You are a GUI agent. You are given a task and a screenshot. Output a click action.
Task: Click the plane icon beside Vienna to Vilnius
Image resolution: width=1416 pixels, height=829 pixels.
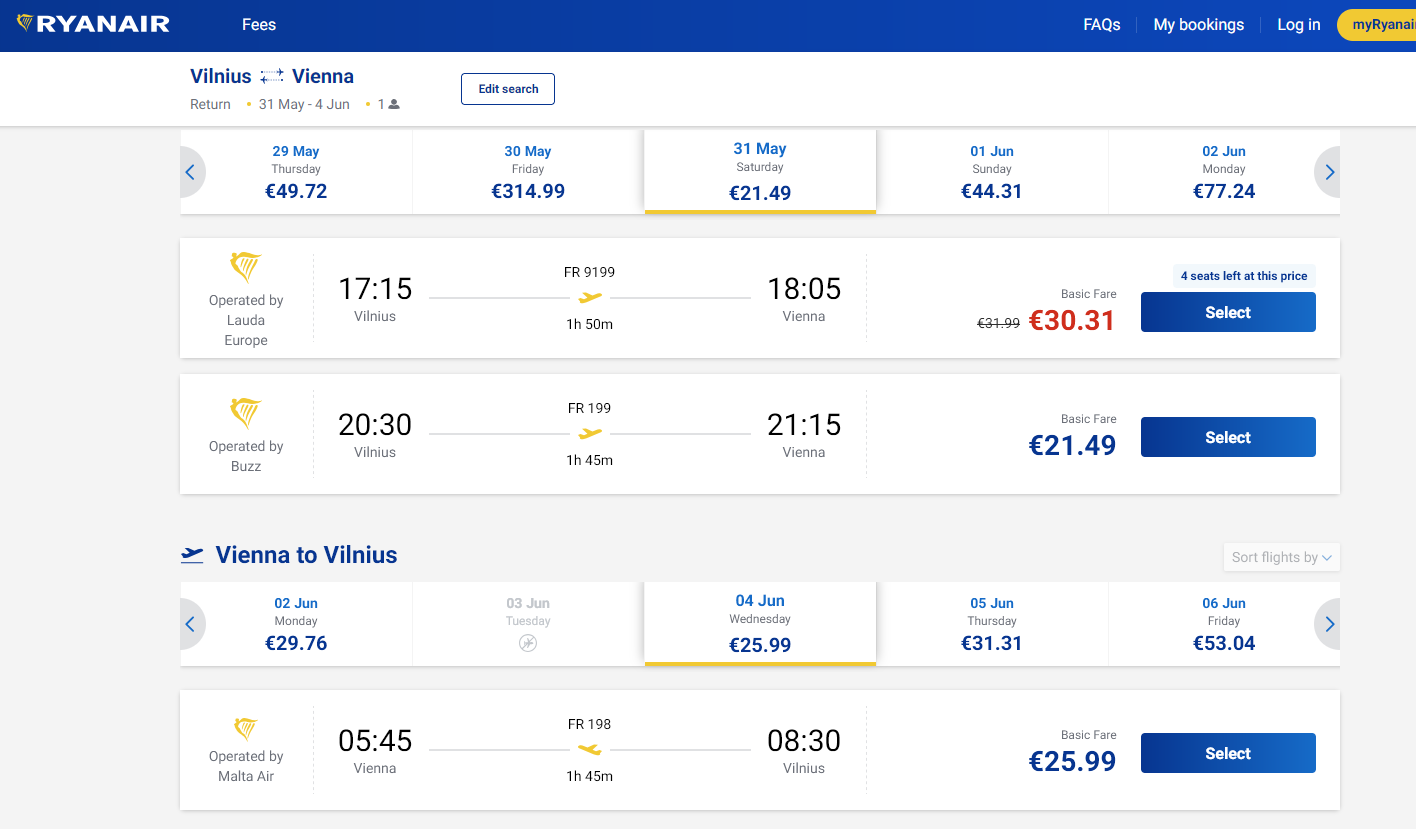pyautogui.click(x=192, y=555)
